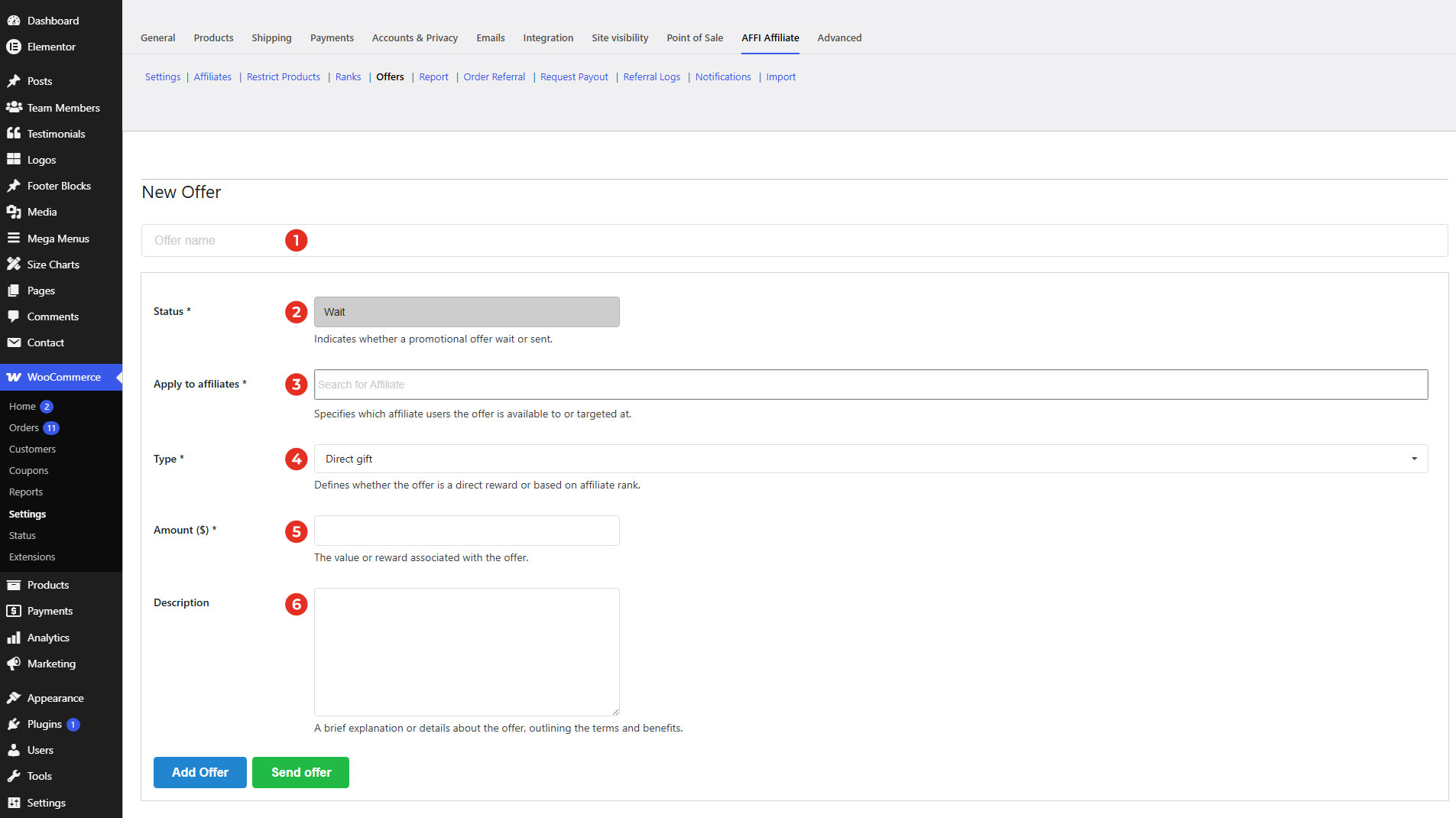Open the Point of Sale tab
The height and width of the screenshot is (818, 1456).
[x=695, y=37]
